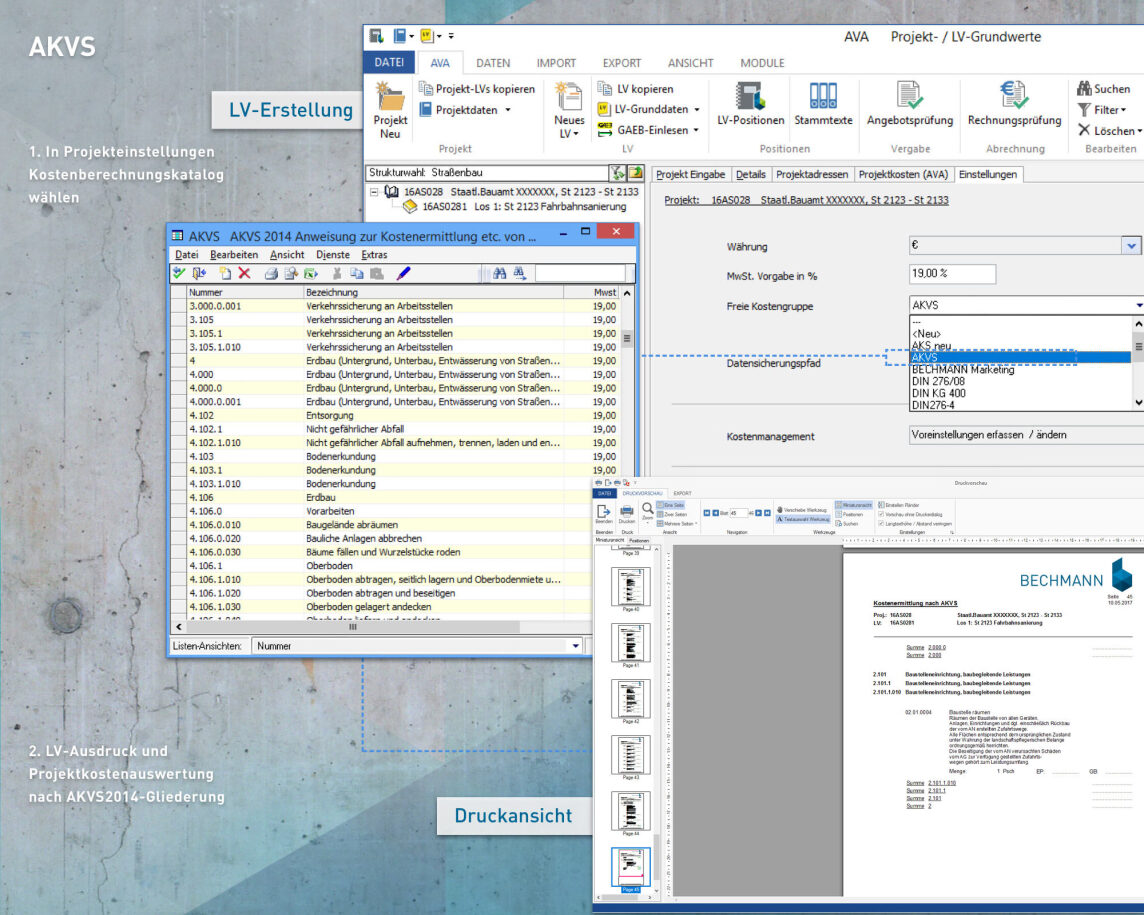Switch preview to Zwei Seiten view
The height and width of the screenshot is (915, 1144).
point(672,514)
